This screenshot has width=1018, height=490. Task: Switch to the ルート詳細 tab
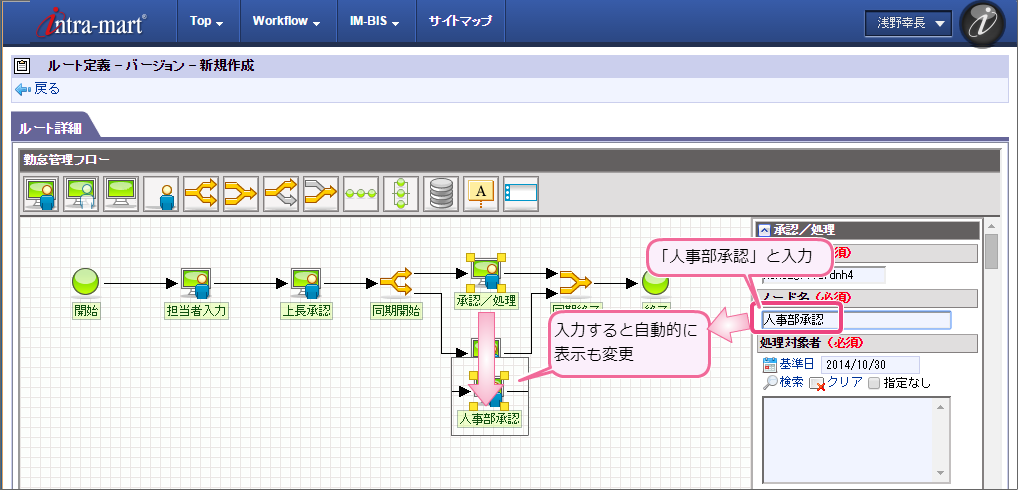pyautogui.click(x=52, y=127)
